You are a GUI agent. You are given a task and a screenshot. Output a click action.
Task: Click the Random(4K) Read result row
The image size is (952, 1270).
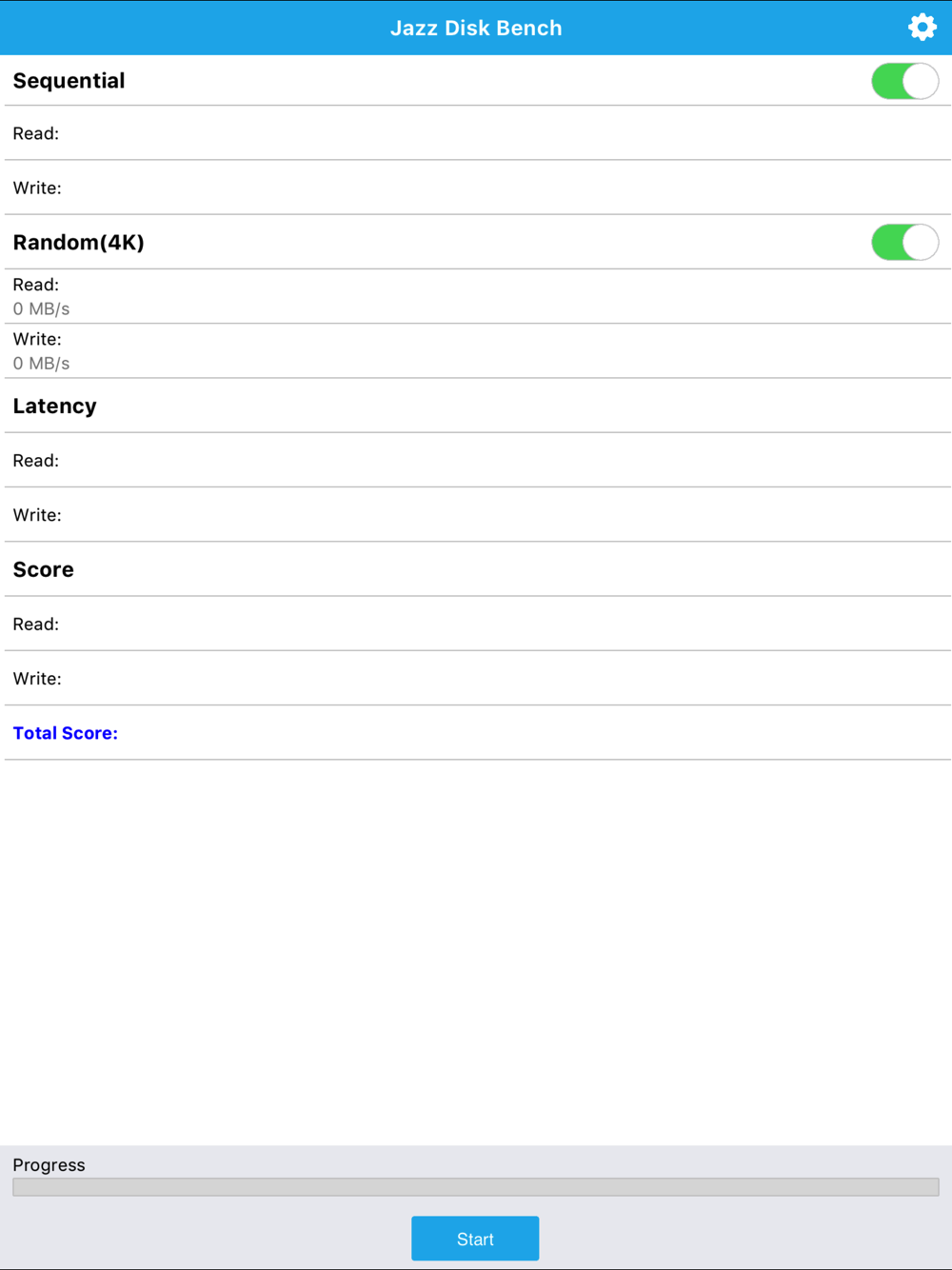pyautogui.click(x=476, y=297)
